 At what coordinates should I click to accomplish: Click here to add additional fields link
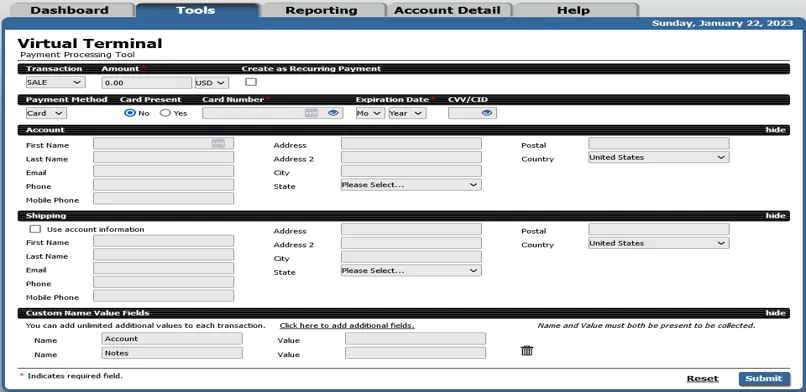click(347, 326)
